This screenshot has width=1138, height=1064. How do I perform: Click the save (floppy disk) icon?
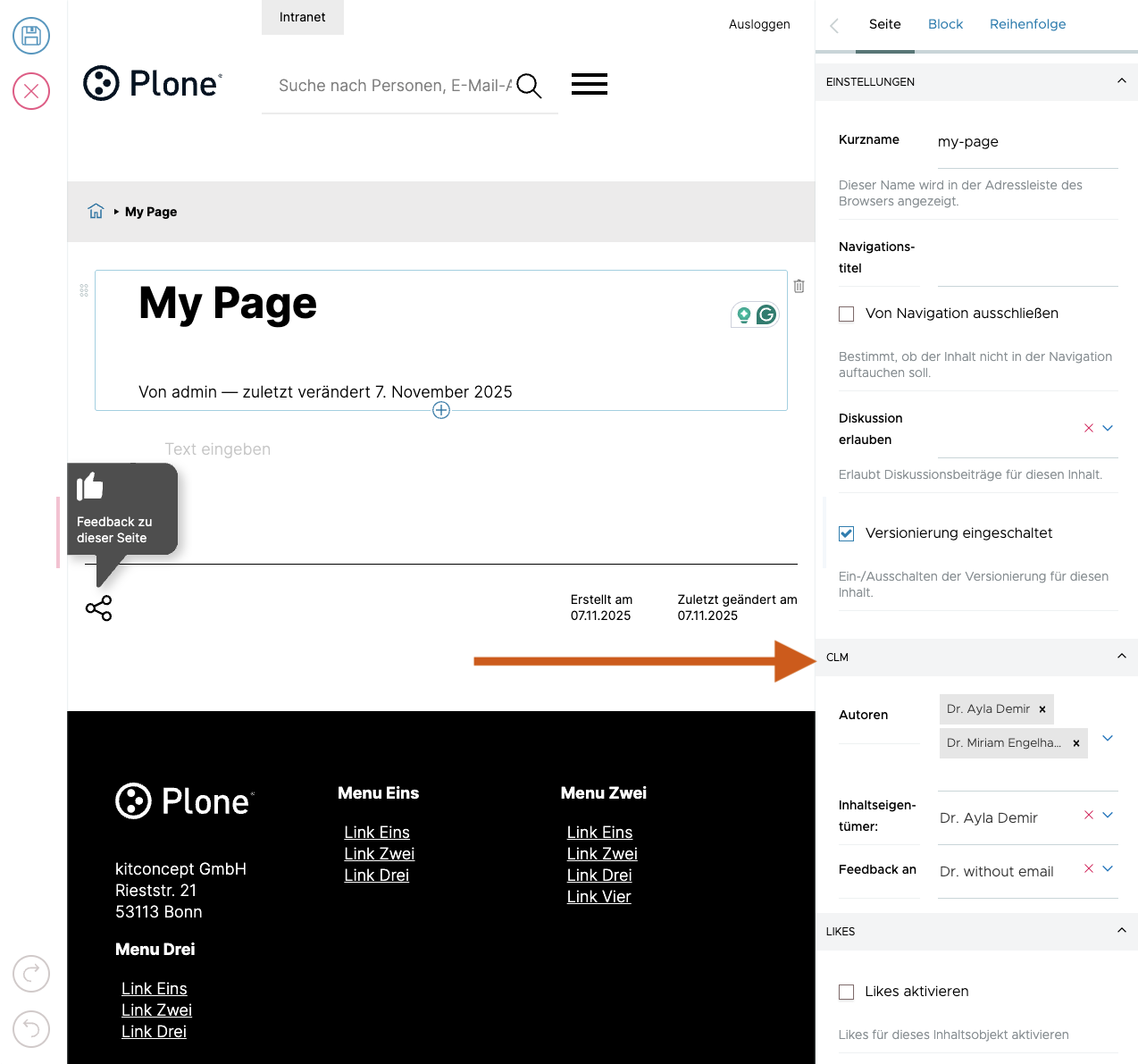31,36
